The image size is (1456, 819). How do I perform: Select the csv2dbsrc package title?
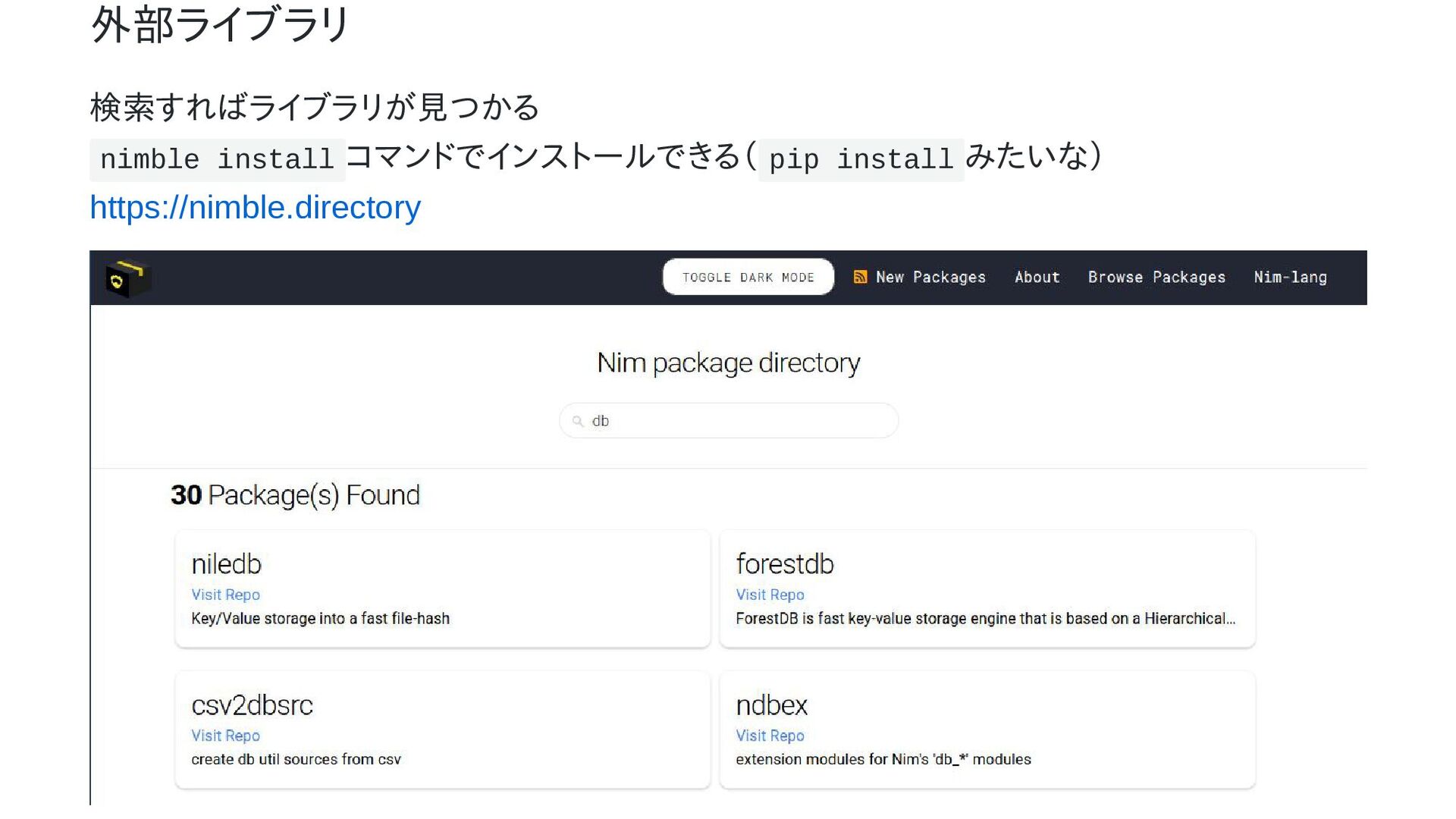tap(252, 705)
